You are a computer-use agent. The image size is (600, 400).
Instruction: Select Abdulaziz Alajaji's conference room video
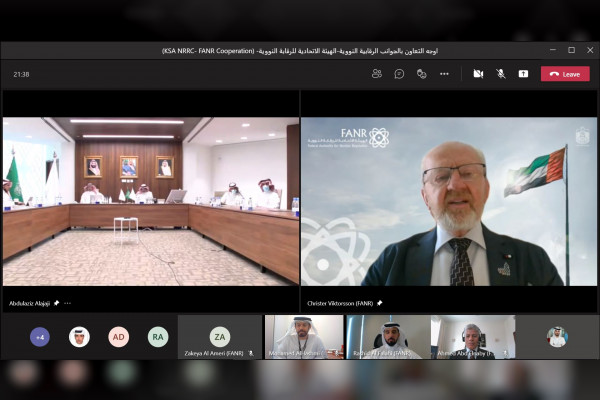(x=151, y=201)
